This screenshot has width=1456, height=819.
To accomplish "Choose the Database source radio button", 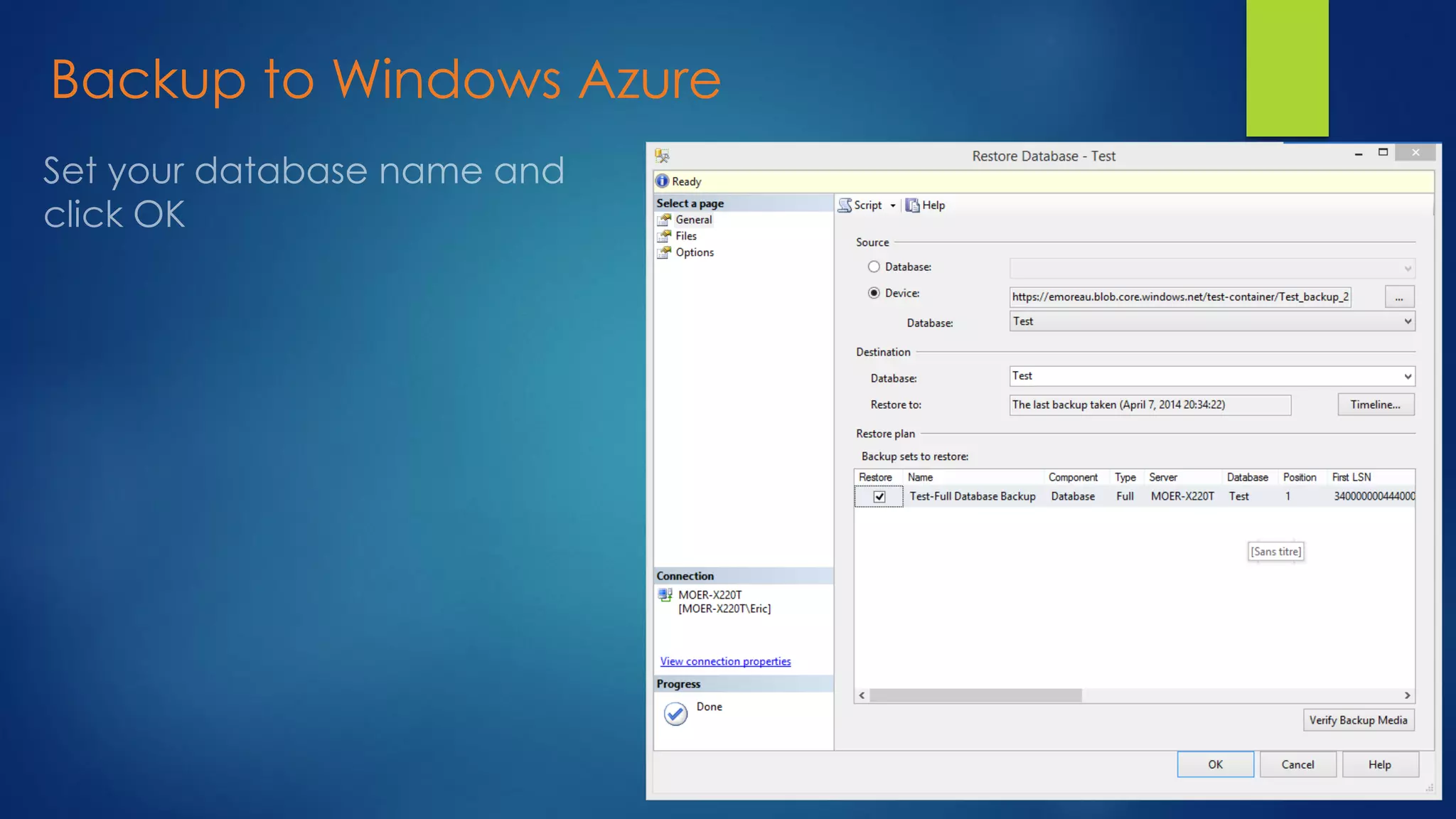I will 874,267.
